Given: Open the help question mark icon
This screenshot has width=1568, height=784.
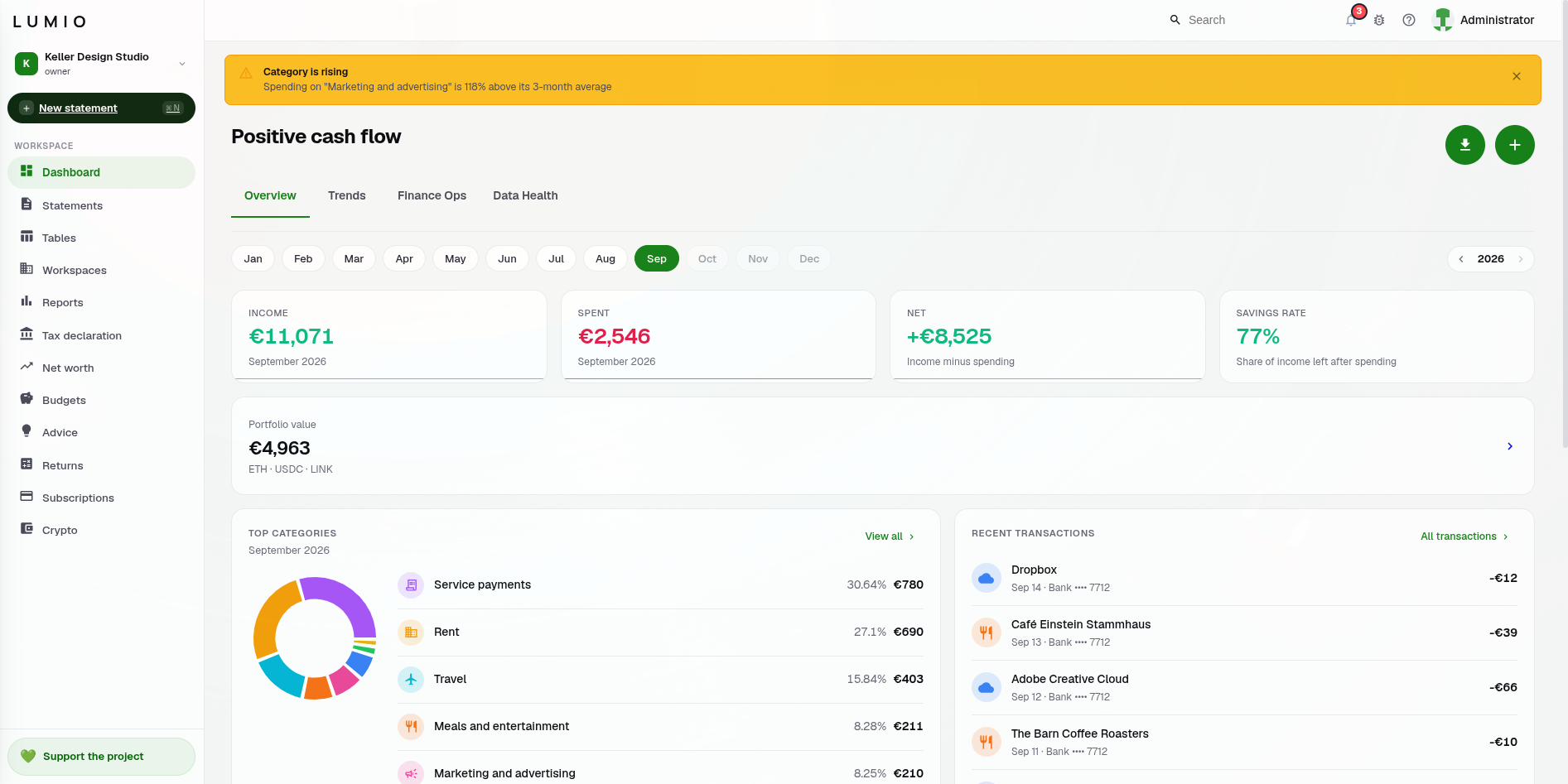Looking at the screenshot, I should [1409, 20].
